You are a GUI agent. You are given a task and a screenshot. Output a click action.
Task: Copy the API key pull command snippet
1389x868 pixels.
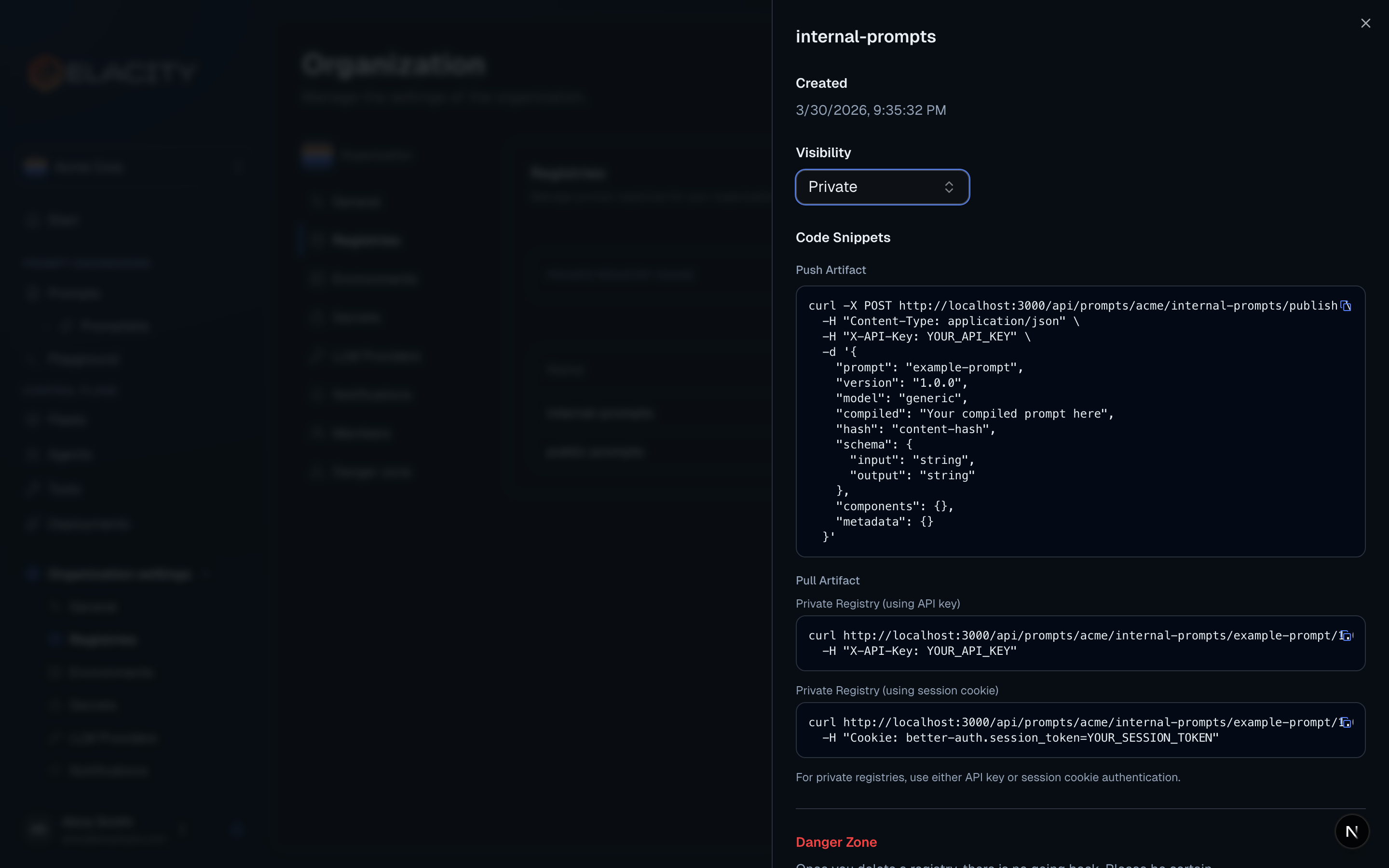click(1346, 636)
